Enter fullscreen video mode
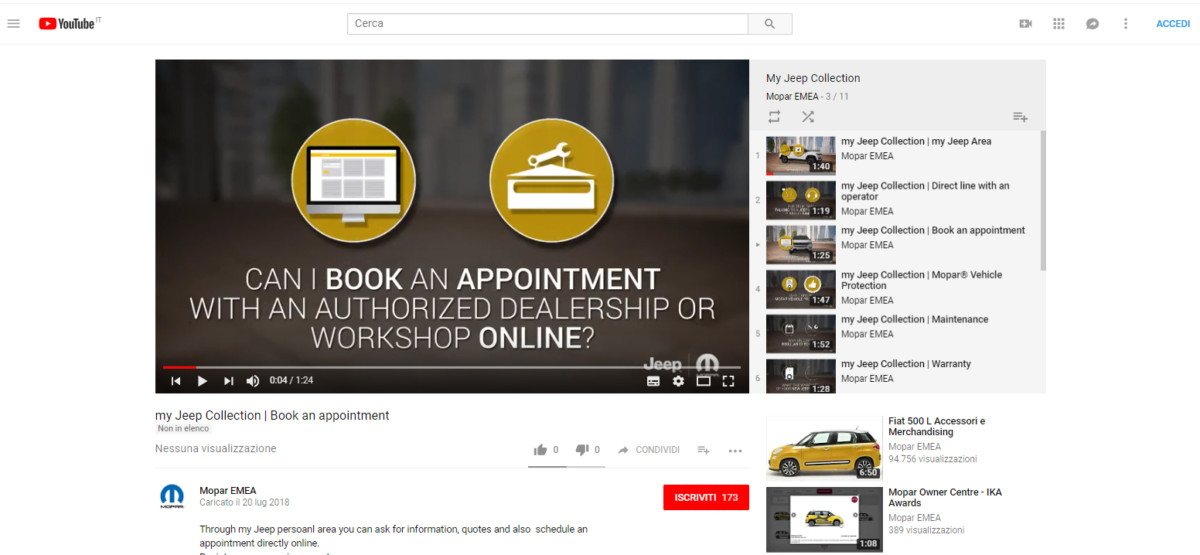 (728, 381)
